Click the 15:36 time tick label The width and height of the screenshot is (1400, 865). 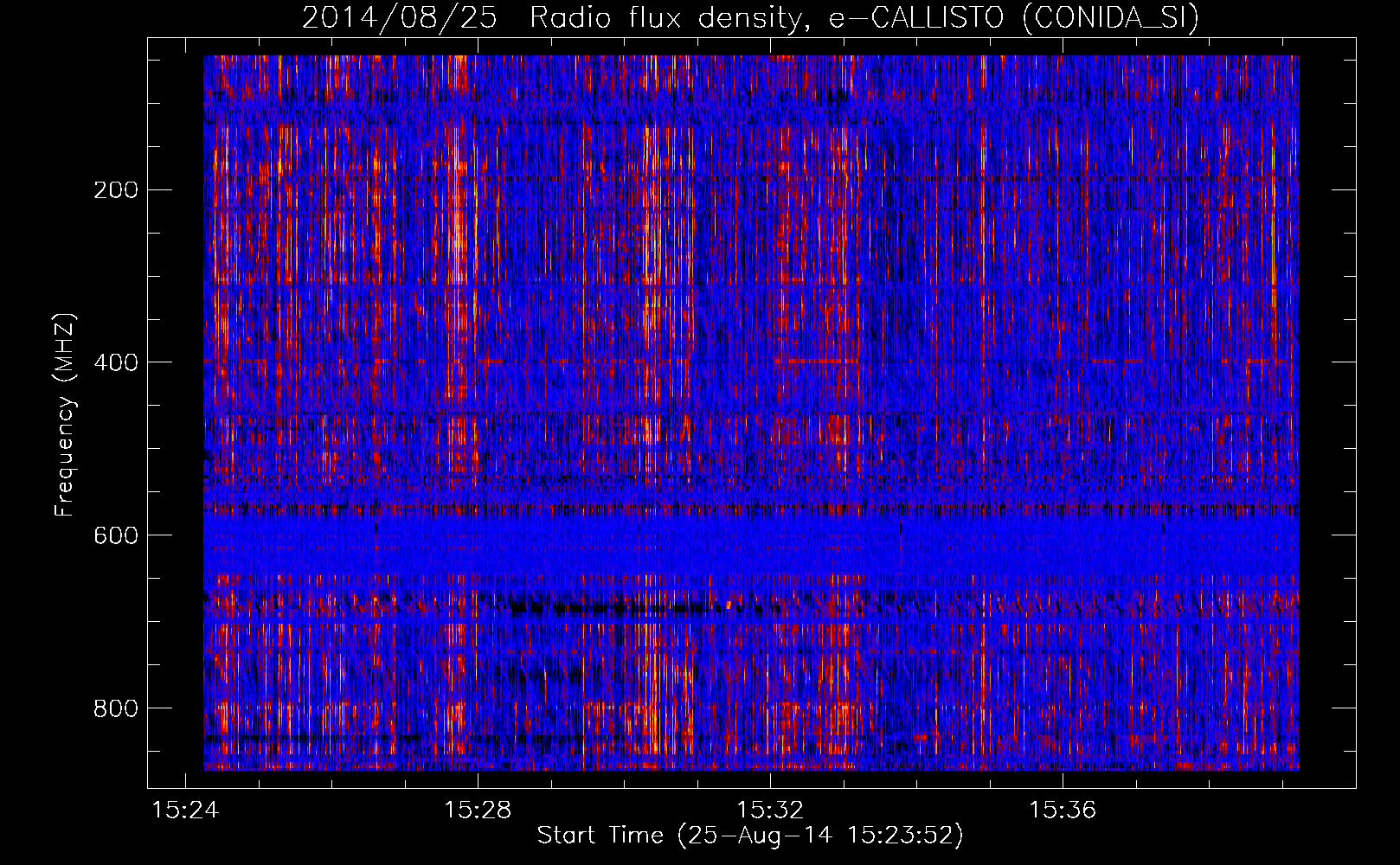[1063, 811]
